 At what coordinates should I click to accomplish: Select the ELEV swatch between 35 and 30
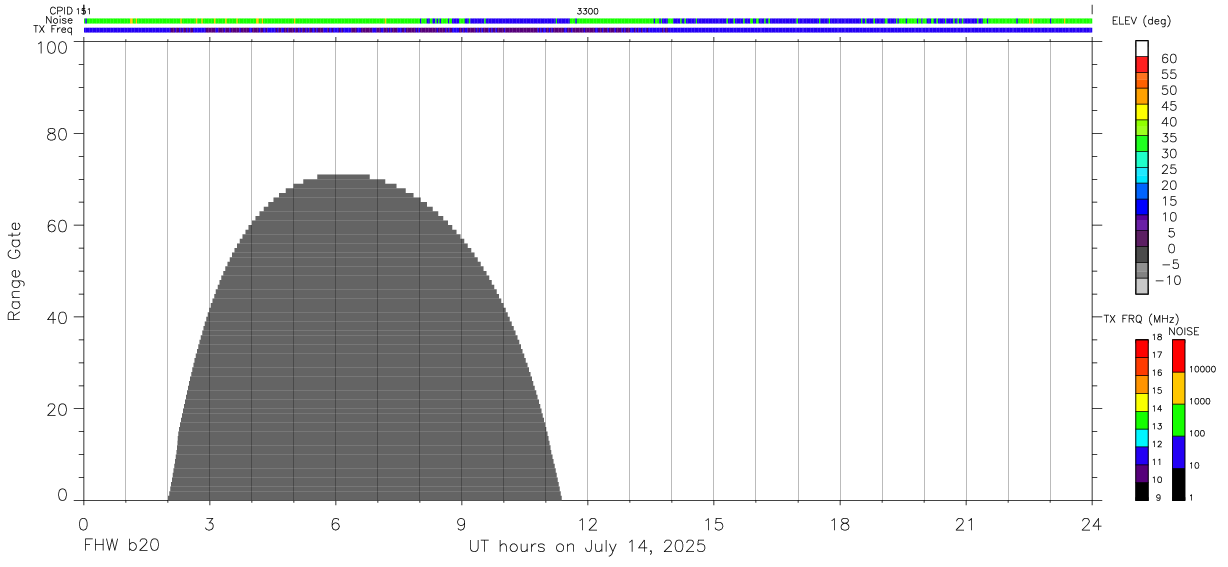[x=1142, y=143]
